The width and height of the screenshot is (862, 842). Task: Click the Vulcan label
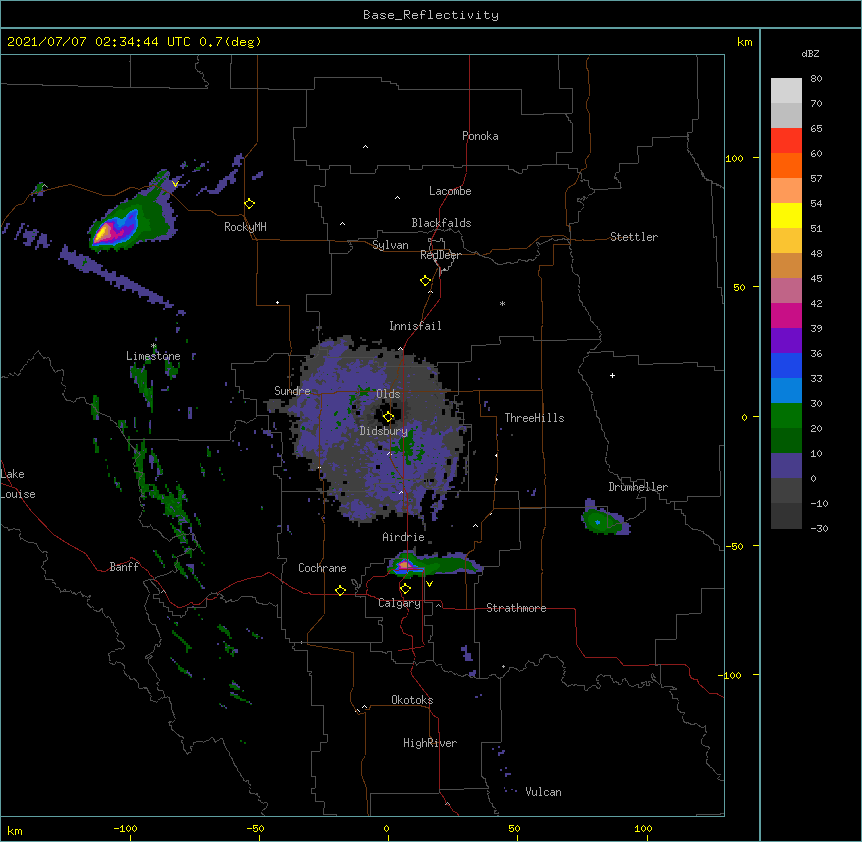[x=543, y=792]
